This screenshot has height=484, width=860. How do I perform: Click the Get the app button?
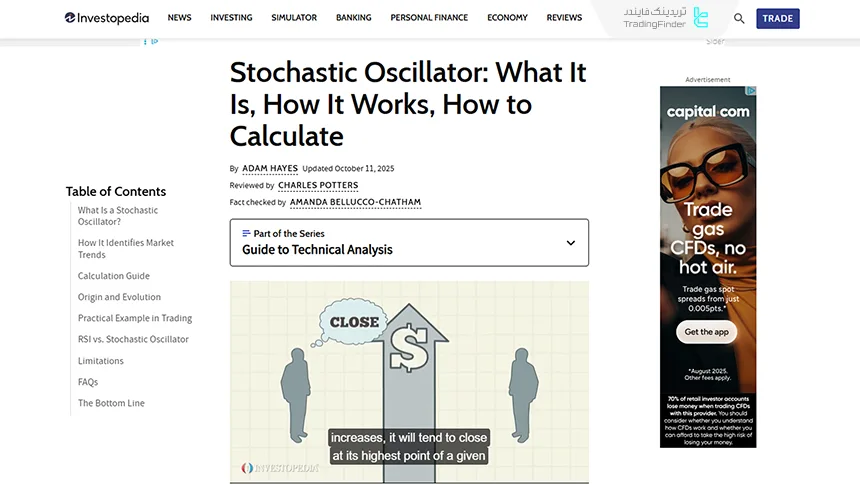click(x=707, y=332)
